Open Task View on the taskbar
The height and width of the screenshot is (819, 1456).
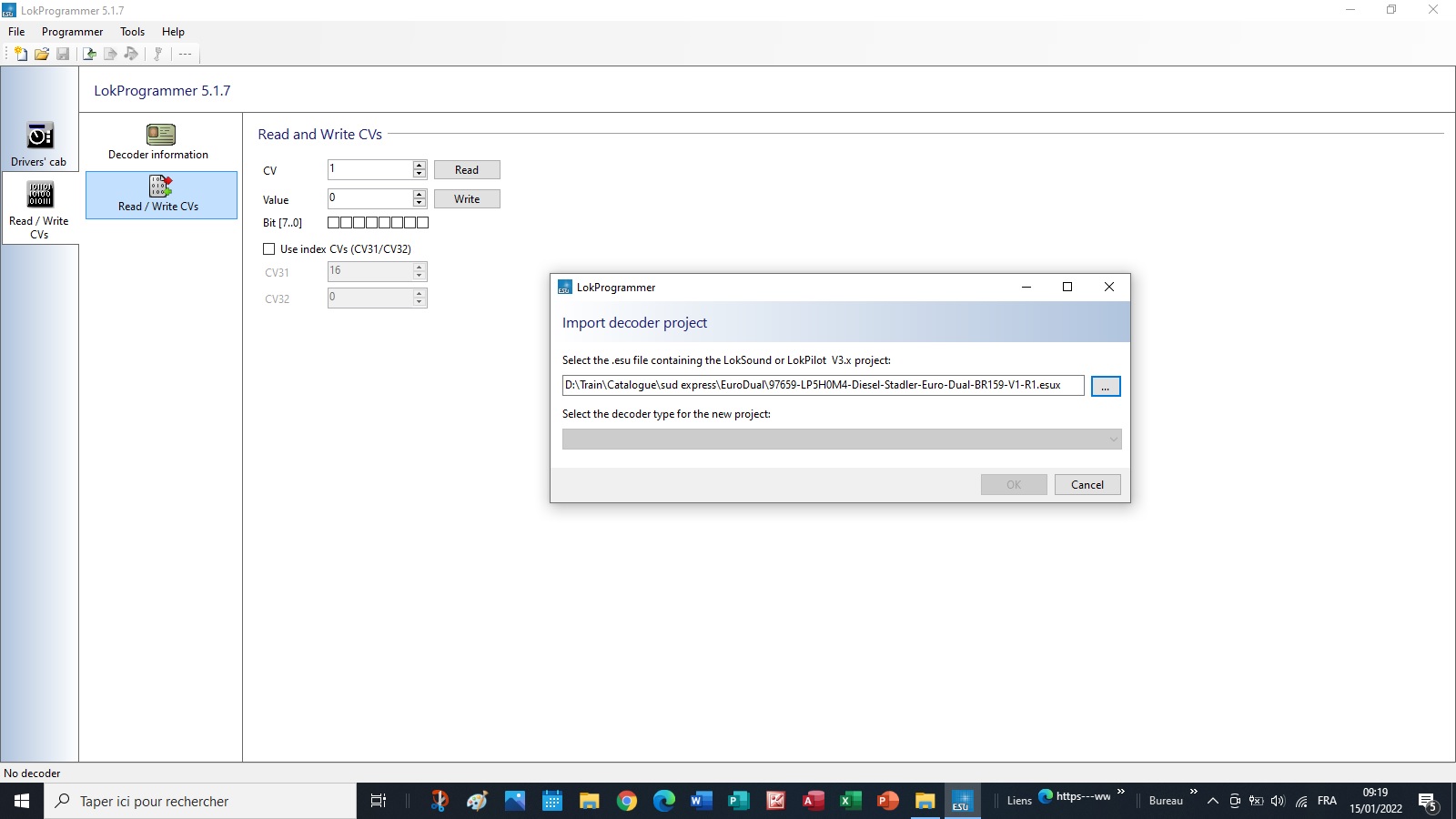pos(379,801)
